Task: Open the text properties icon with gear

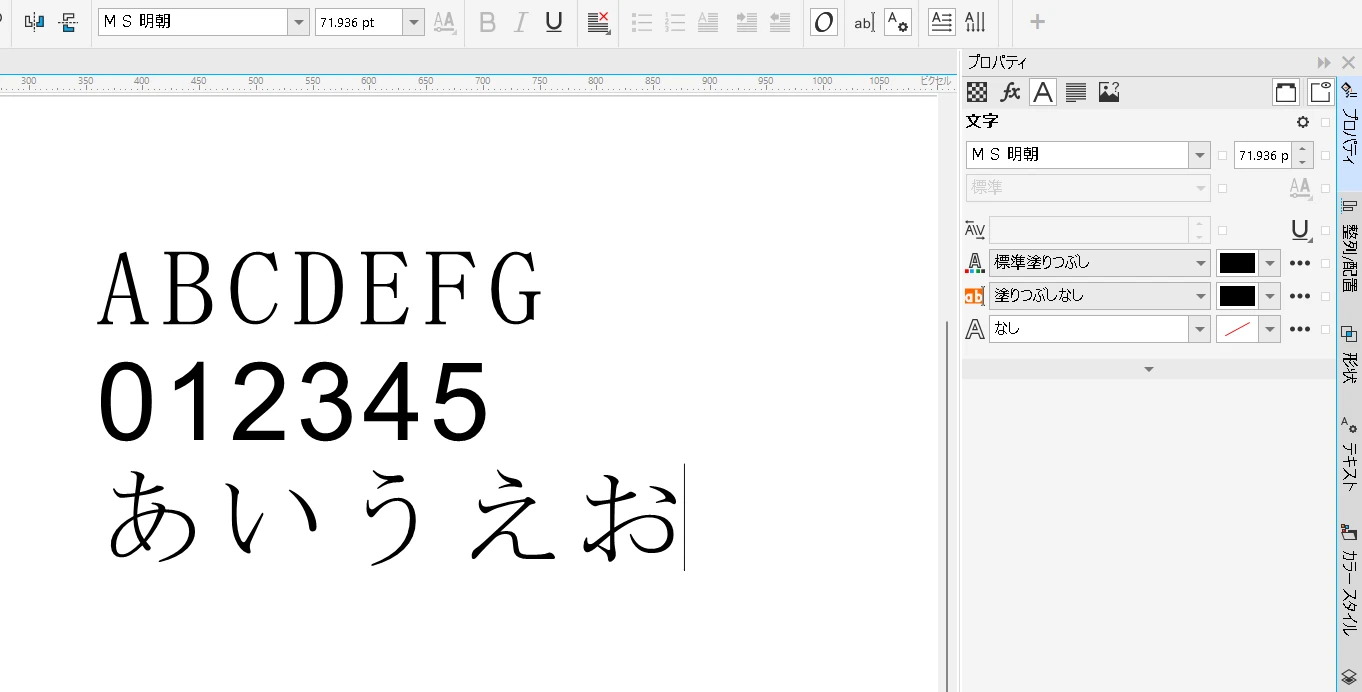Action: coord(897,22)
